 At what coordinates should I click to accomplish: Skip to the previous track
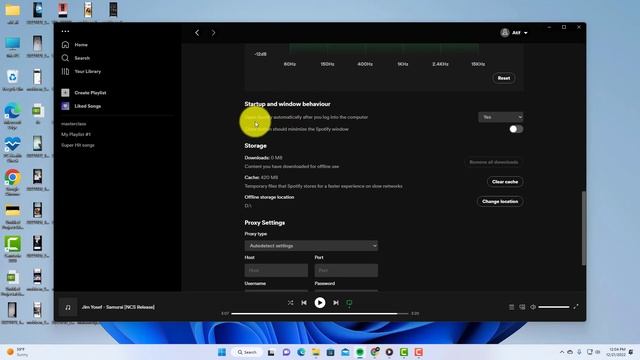(304, 303)
